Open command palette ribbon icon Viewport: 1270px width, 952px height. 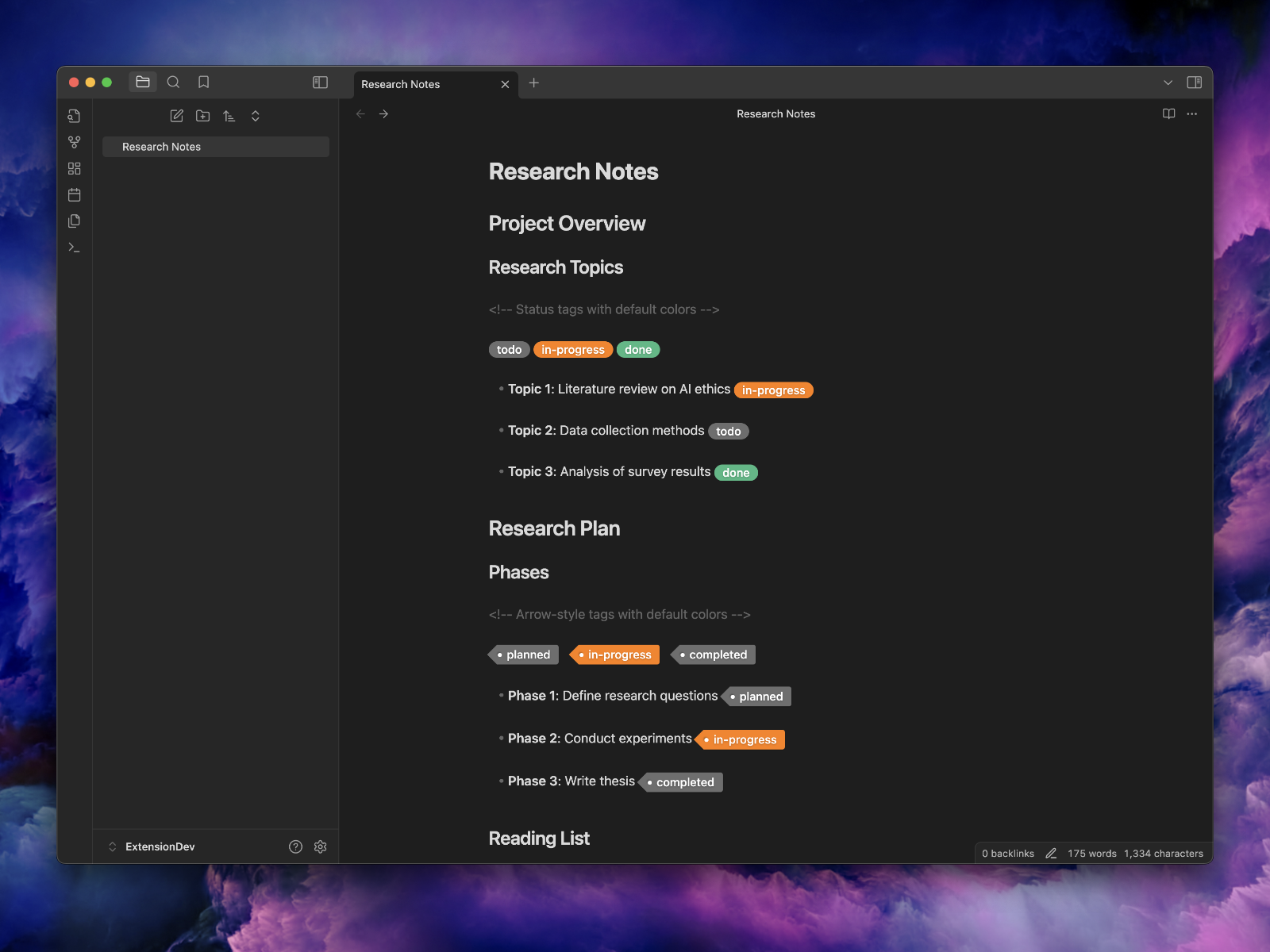(75, 248)
